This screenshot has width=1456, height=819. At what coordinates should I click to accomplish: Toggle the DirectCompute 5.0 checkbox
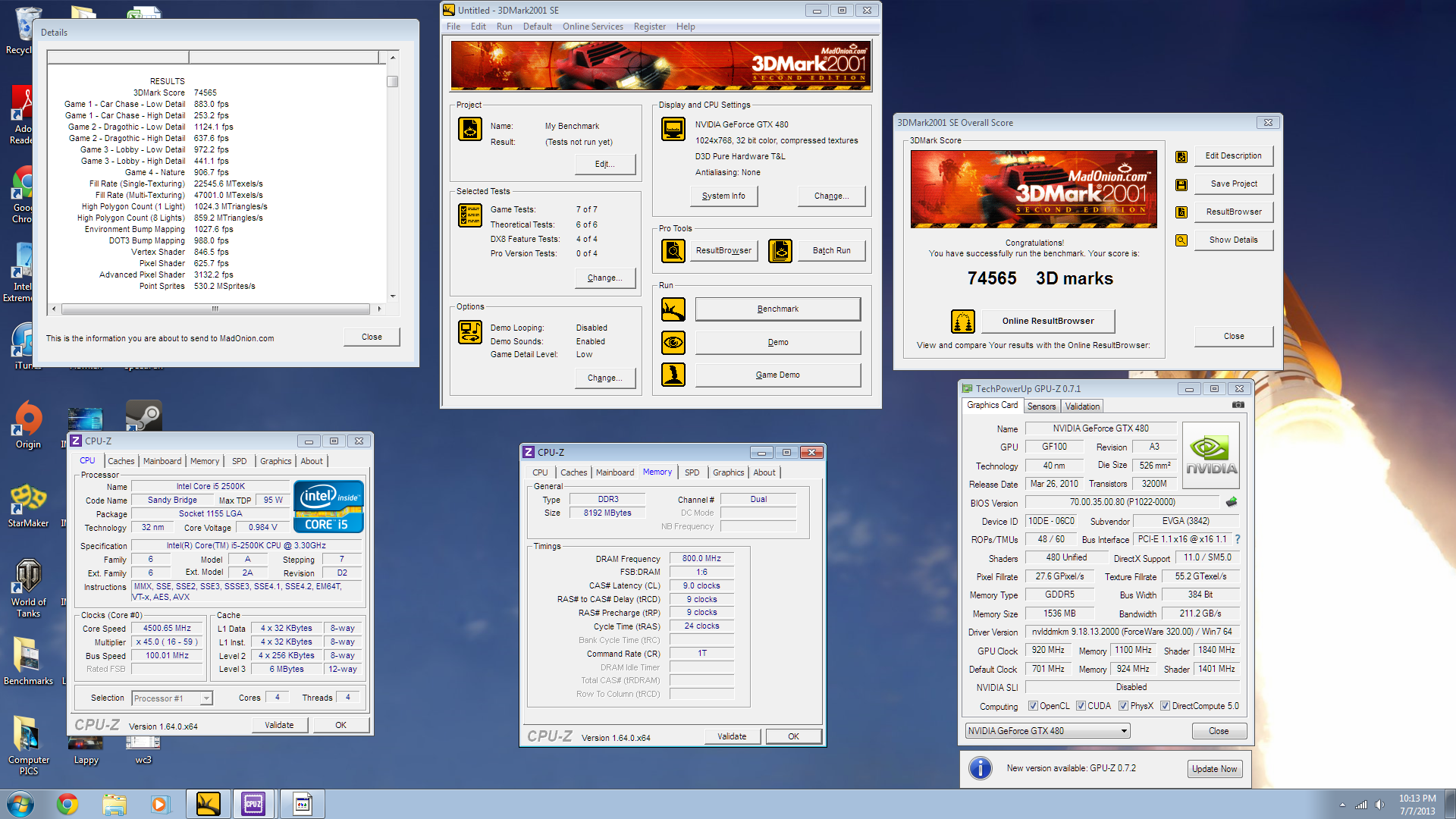click(1165, 706)
